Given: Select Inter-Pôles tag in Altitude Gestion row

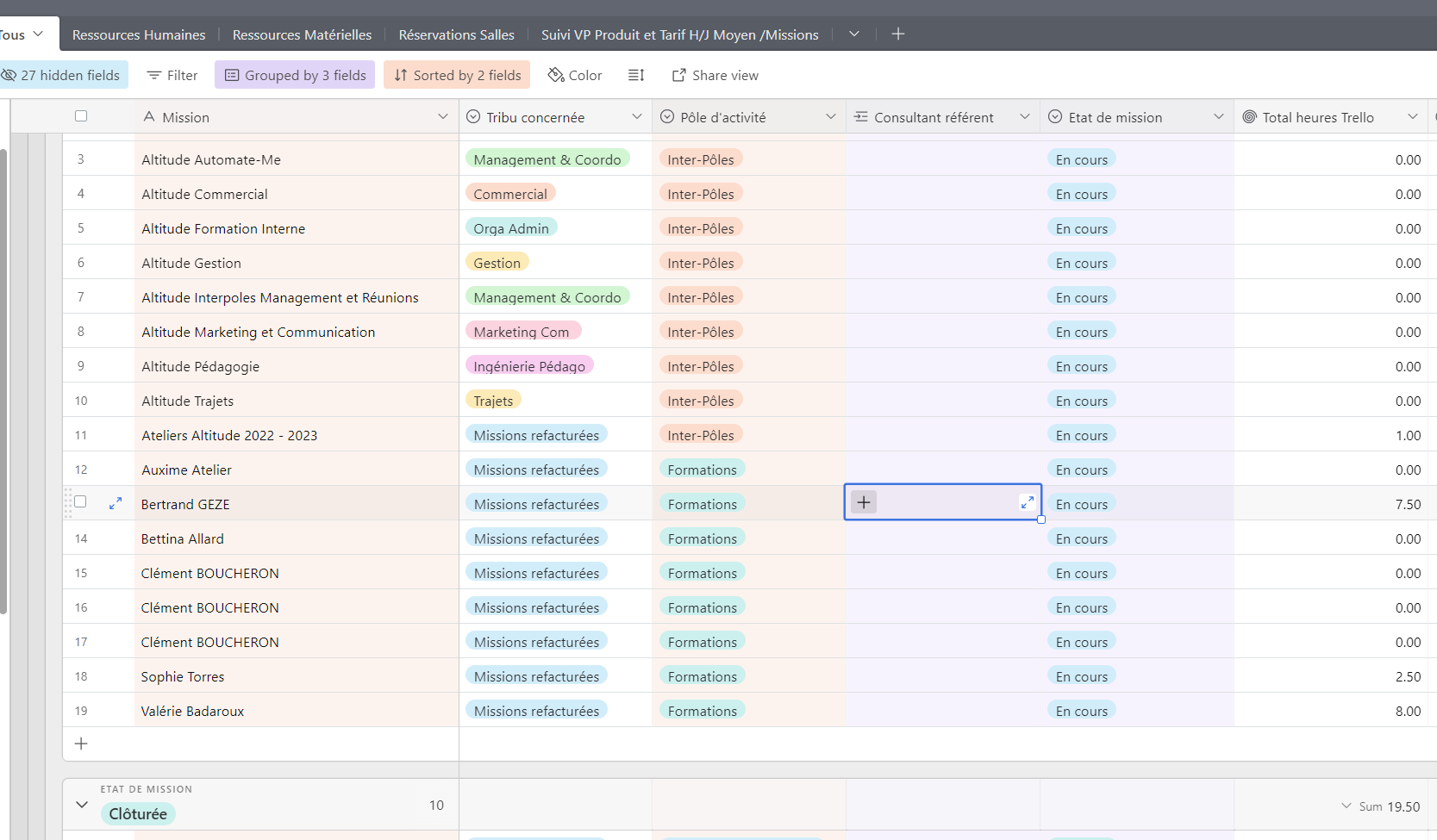Looking at the screenshot, I should tap(701, 263).
